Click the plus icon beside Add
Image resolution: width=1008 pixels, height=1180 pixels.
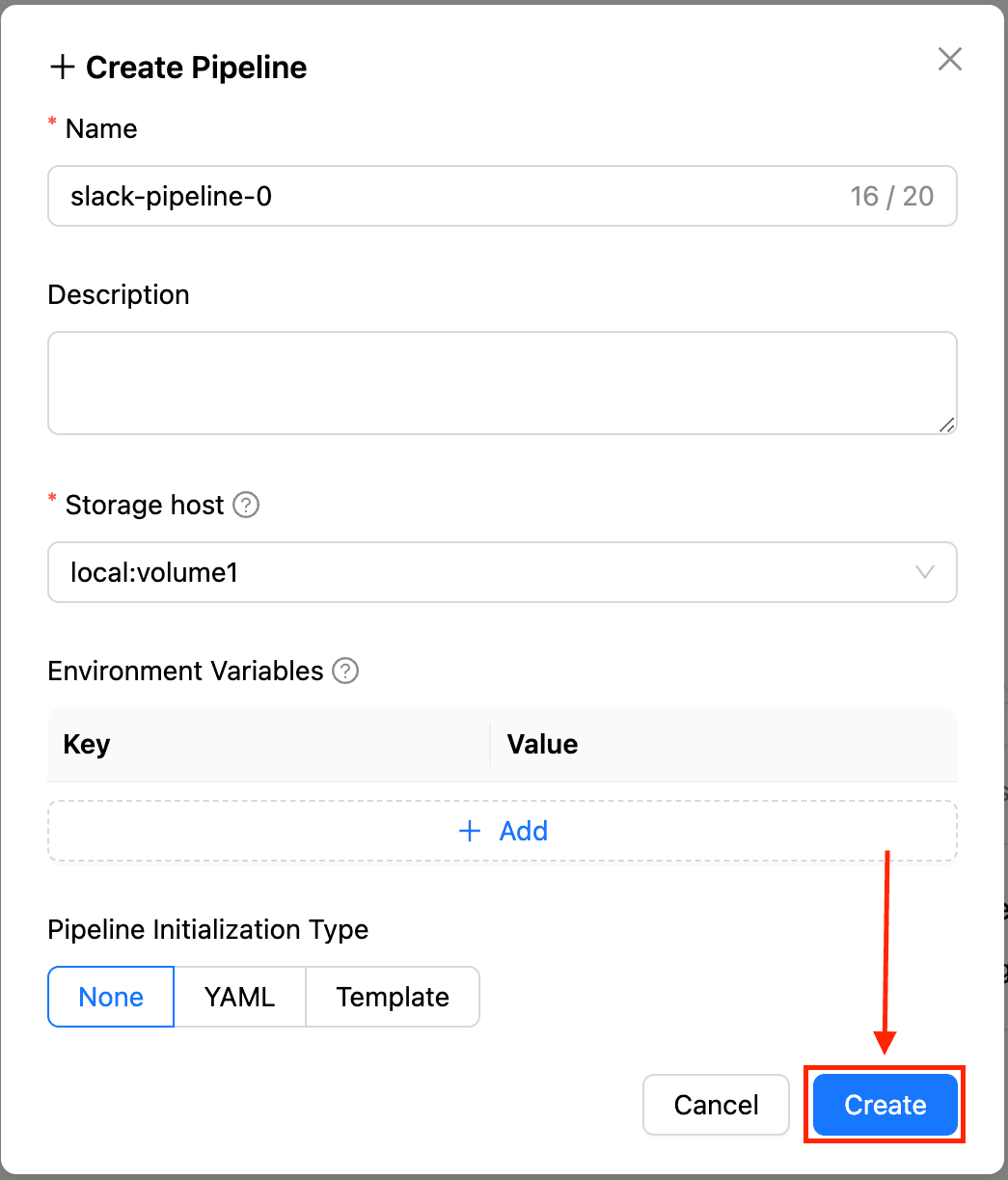tap(470, 831)
